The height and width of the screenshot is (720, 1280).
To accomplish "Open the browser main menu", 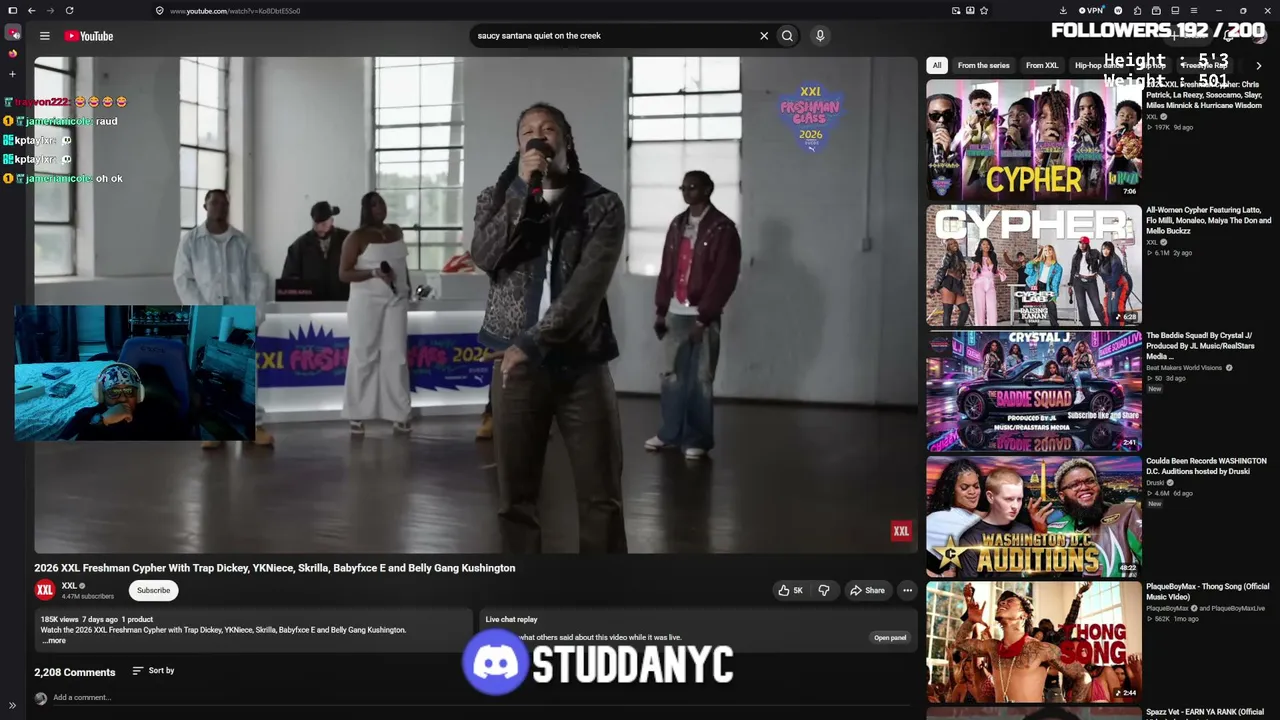I will 1193,11.
